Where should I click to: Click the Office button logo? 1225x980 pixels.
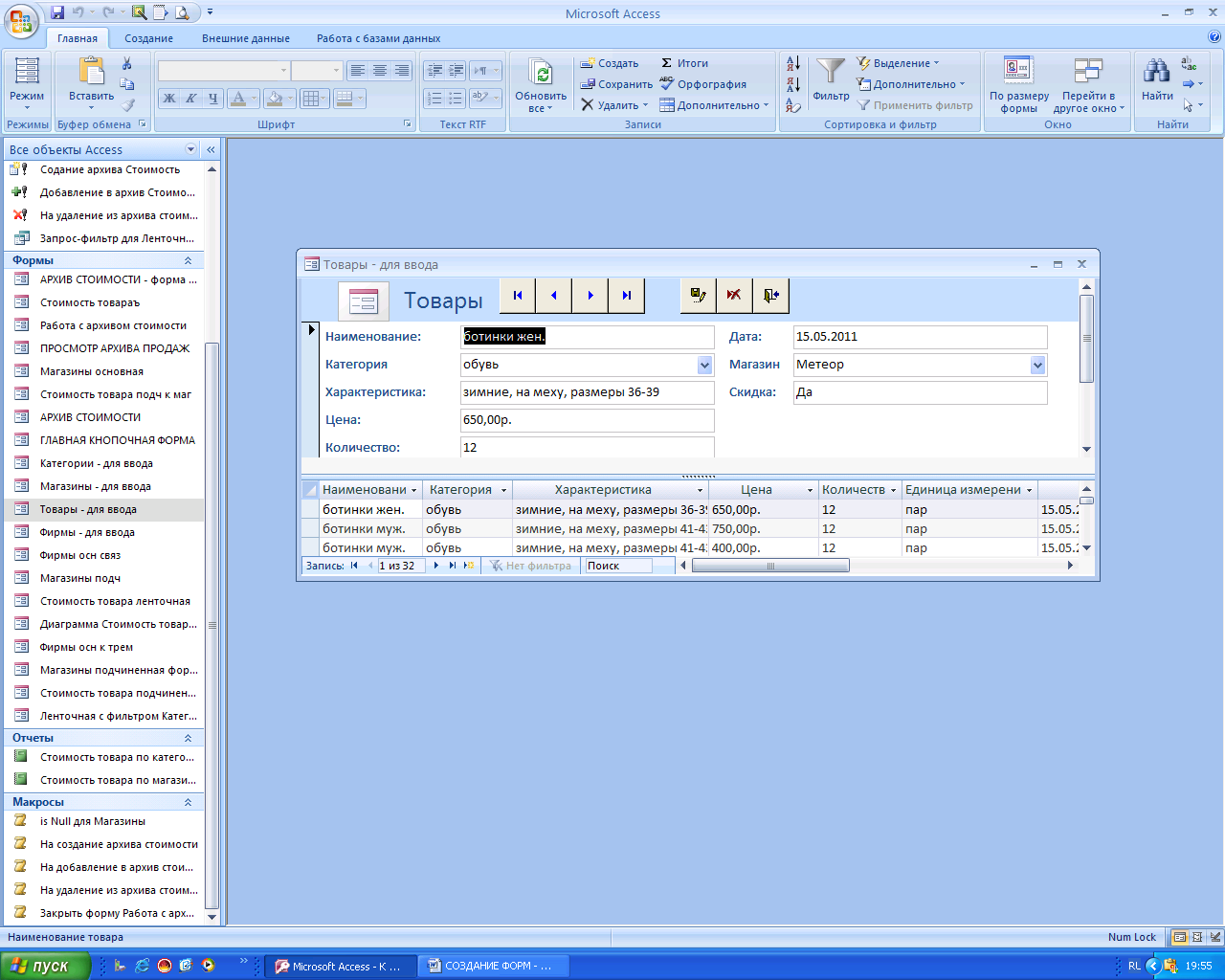[x=21, y=21]
